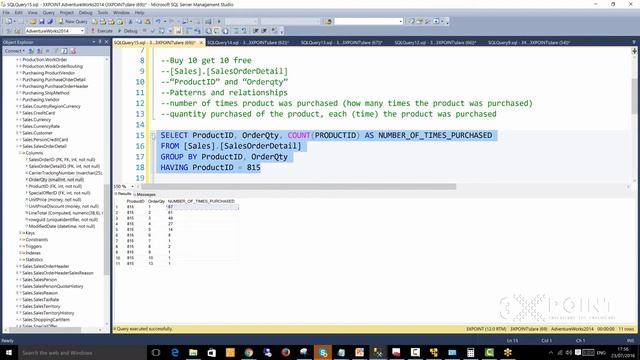Click the Execute button
640x360 pixels.
[102, 31]
